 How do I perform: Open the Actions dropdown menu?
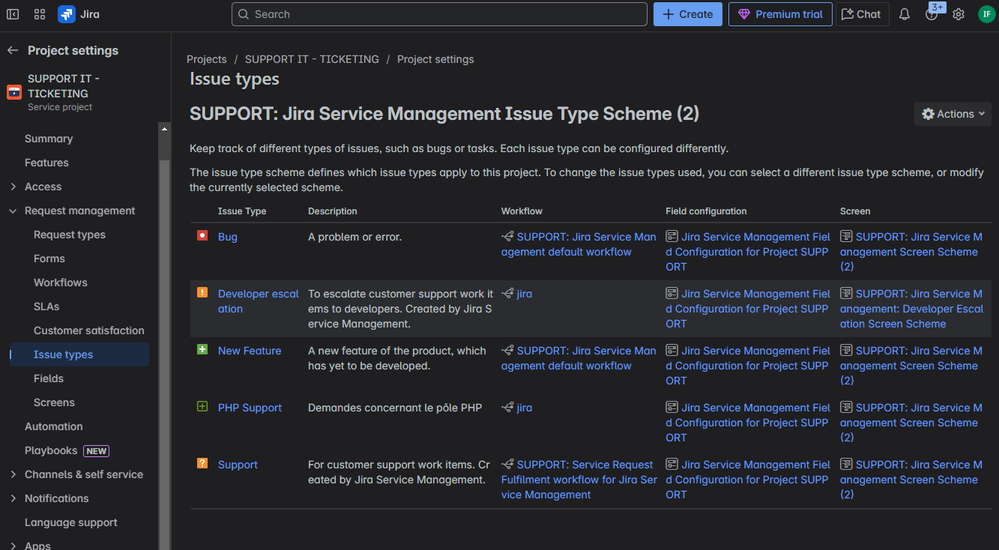point(952,114)
